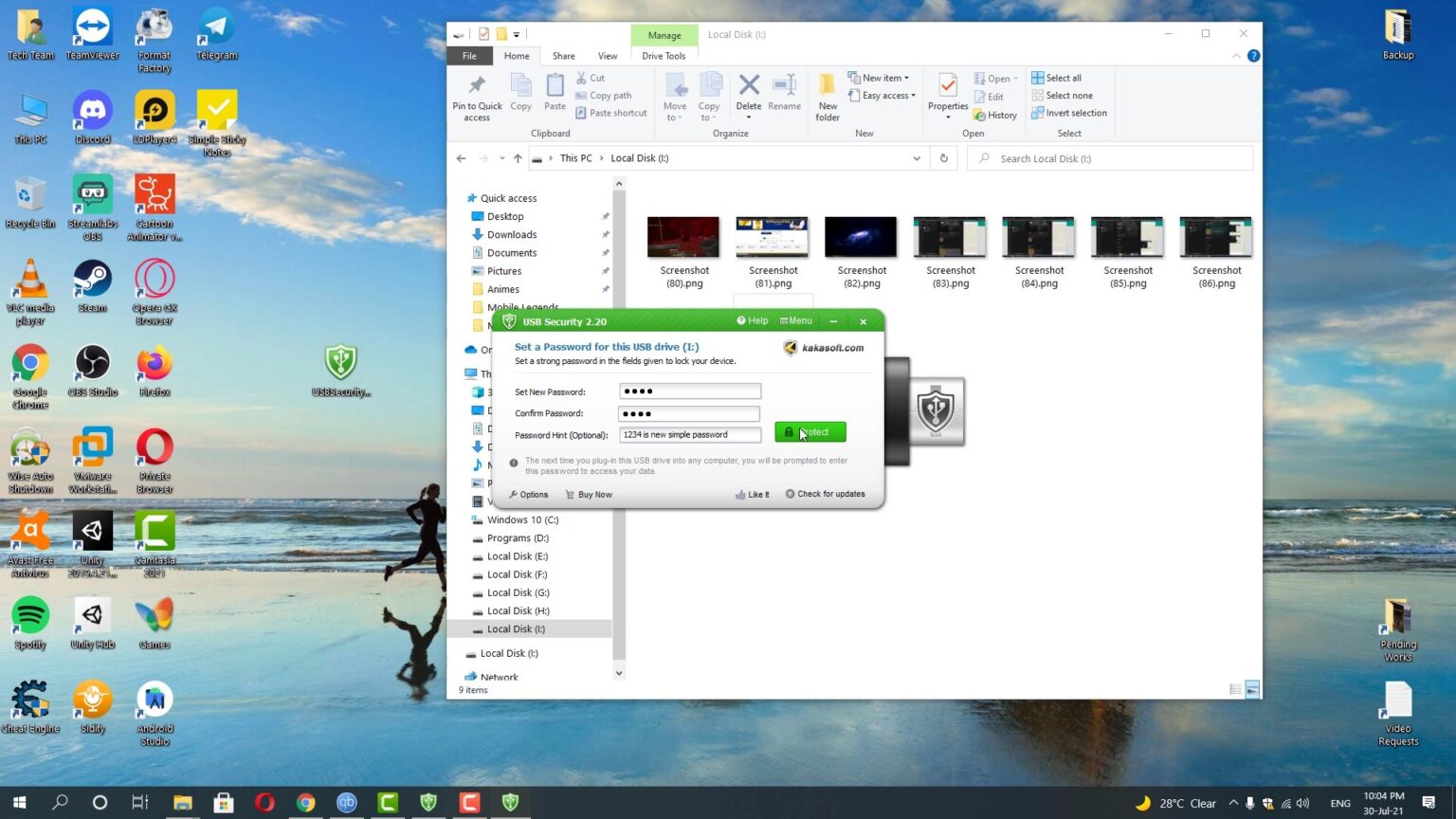Screen dimensions: 1456x819
Task: Click the green Protect button
Action: point(810,432)
